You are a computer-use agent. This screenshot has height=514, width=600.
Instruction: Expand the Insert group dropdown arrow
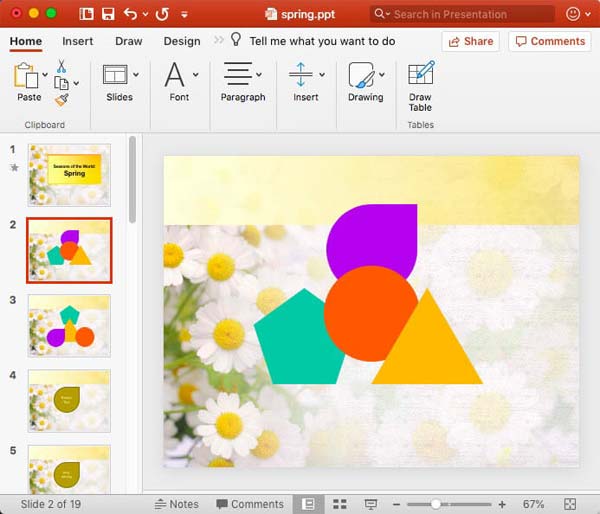pyautogui.click(x=322, y=74)
